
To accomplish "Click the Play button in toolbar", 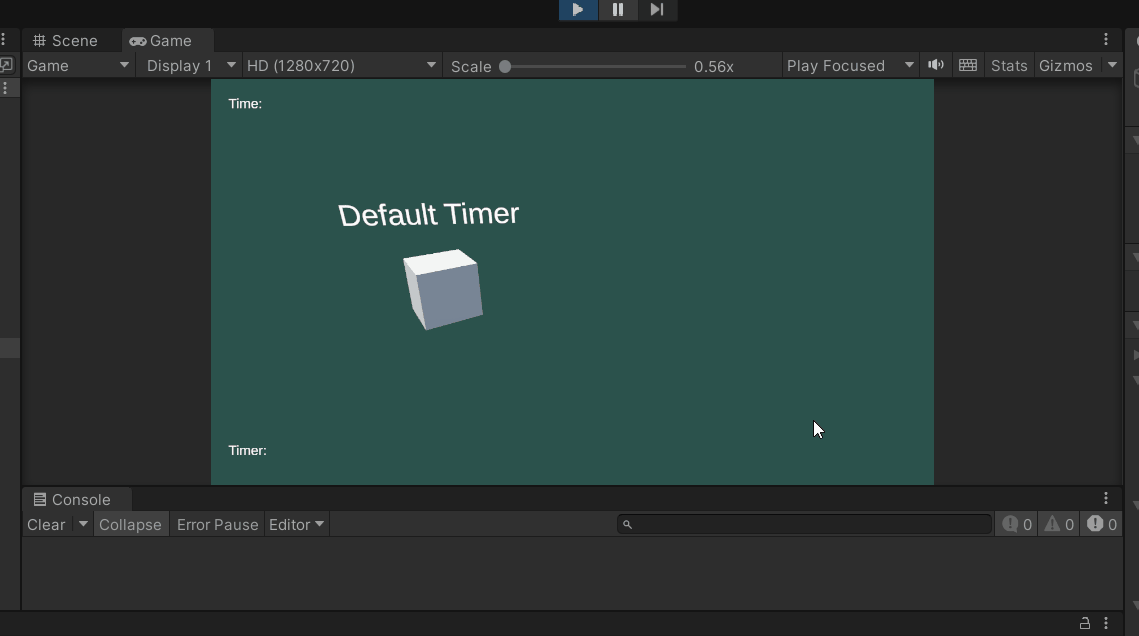I will (x=578, y=9).
